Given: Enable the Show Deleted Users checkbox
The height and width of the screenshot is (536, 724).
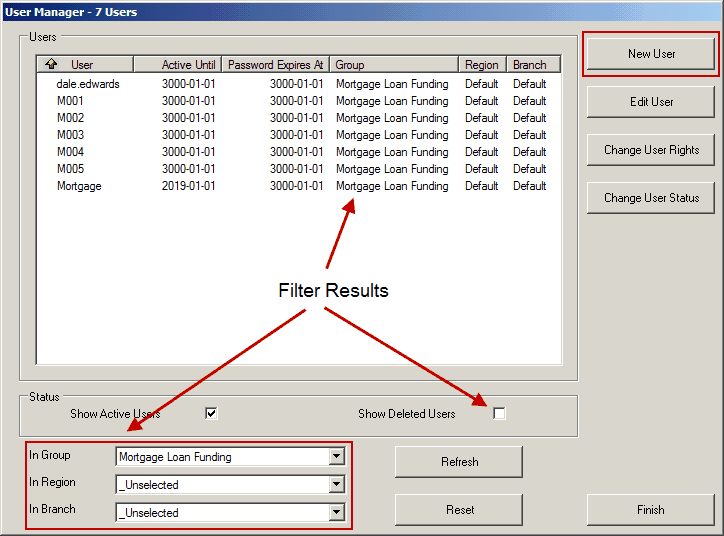Looking at the screenshot, I should pos(499,413).
